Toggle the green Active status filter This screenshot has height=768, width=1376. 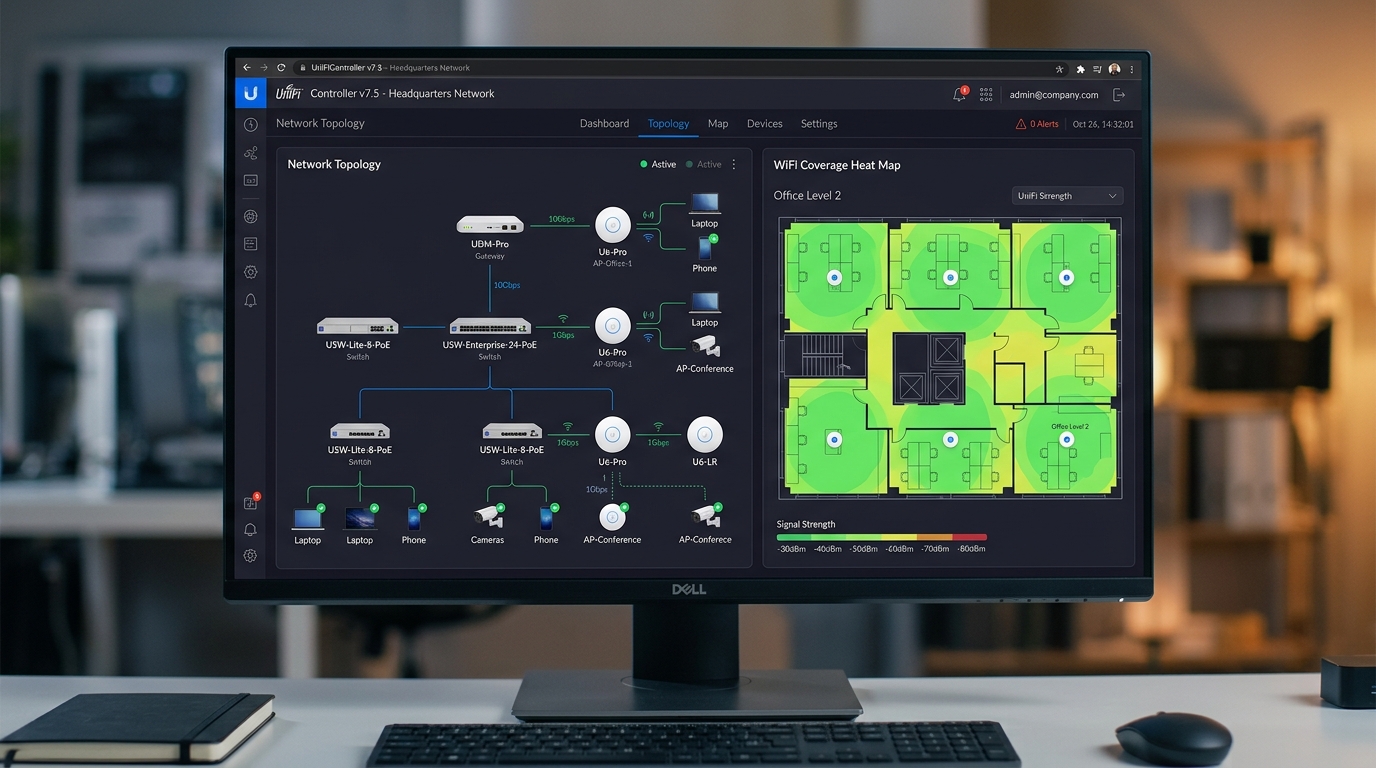[x=658, y=164]
